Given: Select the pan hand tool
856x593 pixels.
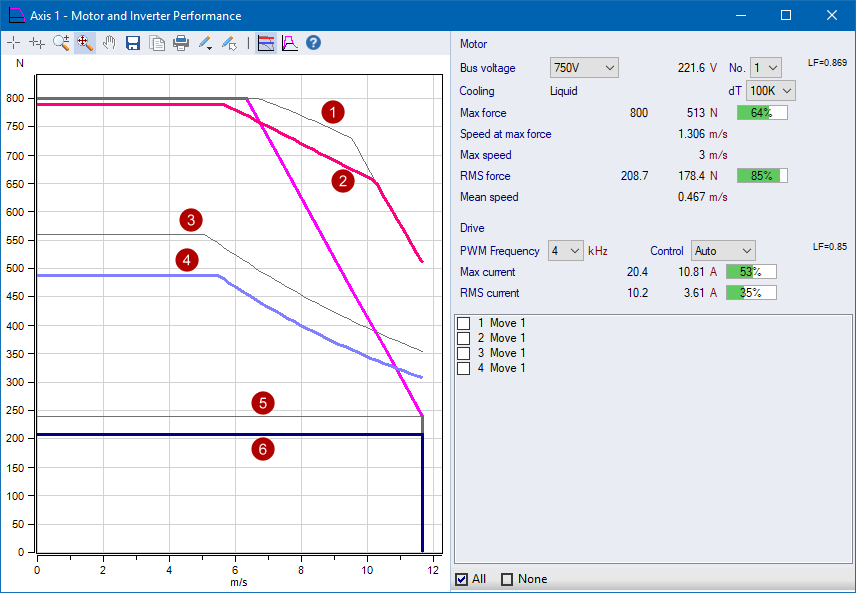Looking at the screenshot, I should (x=108, y=43).
